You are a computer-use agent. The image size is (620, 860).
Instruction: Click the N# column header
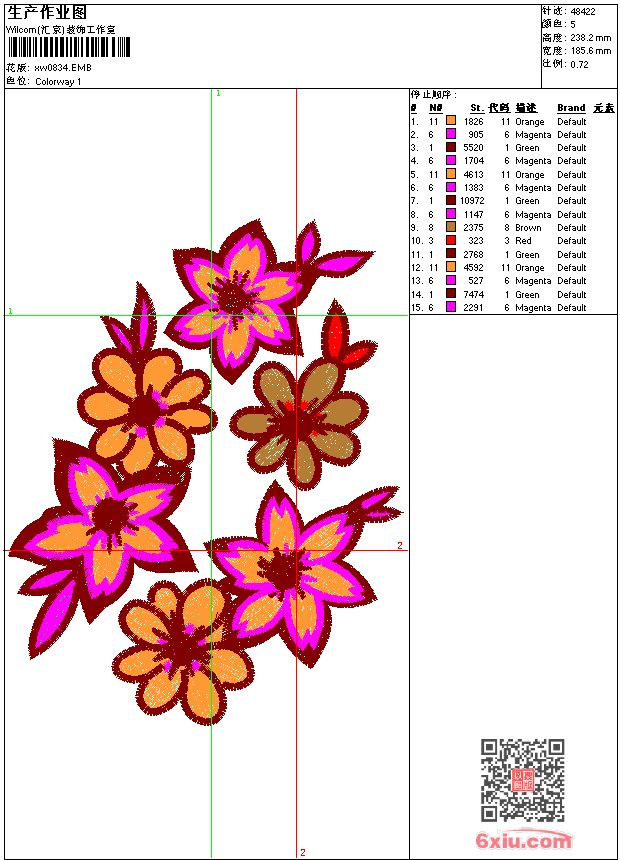click(436, 108)
